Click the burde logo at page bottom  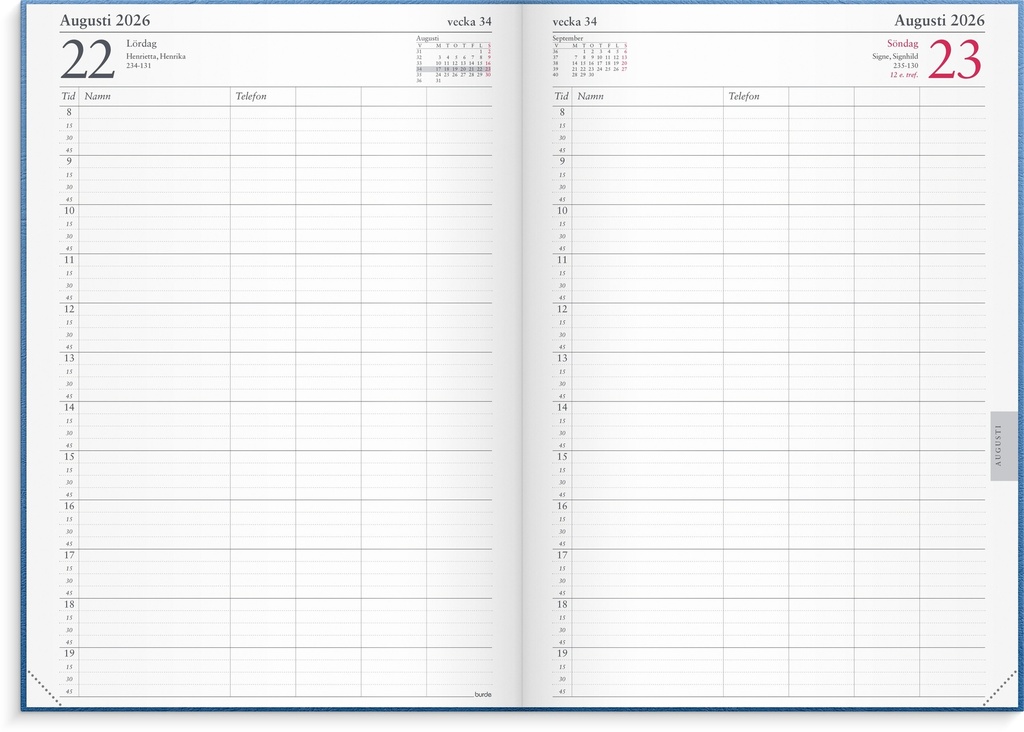pos(482,693)
